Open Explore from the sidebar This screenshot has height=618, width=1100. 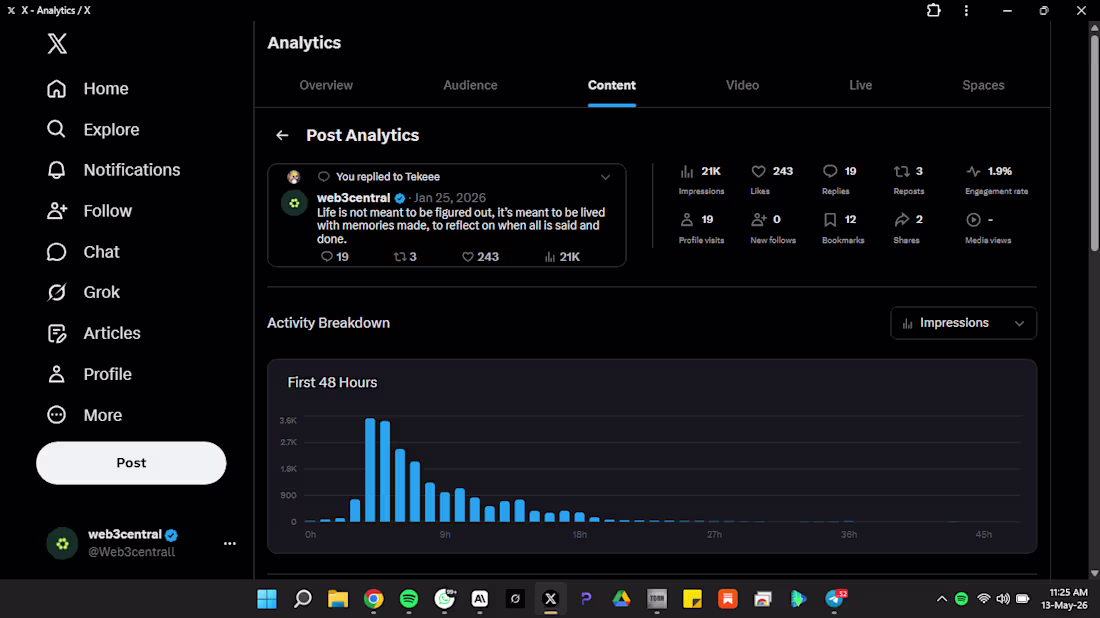tap(93, 129)
